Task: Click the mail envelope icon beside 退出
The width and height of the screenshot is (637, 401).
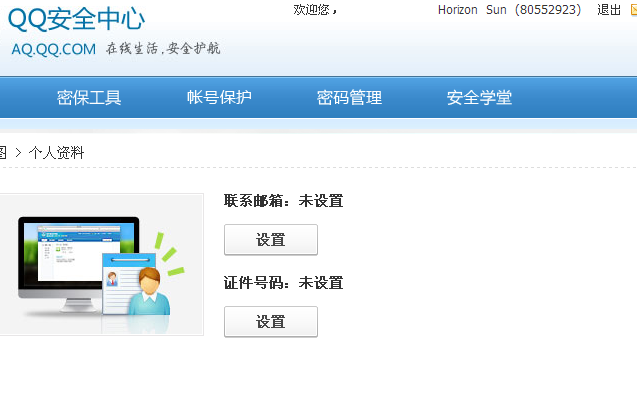Action: 634,10
